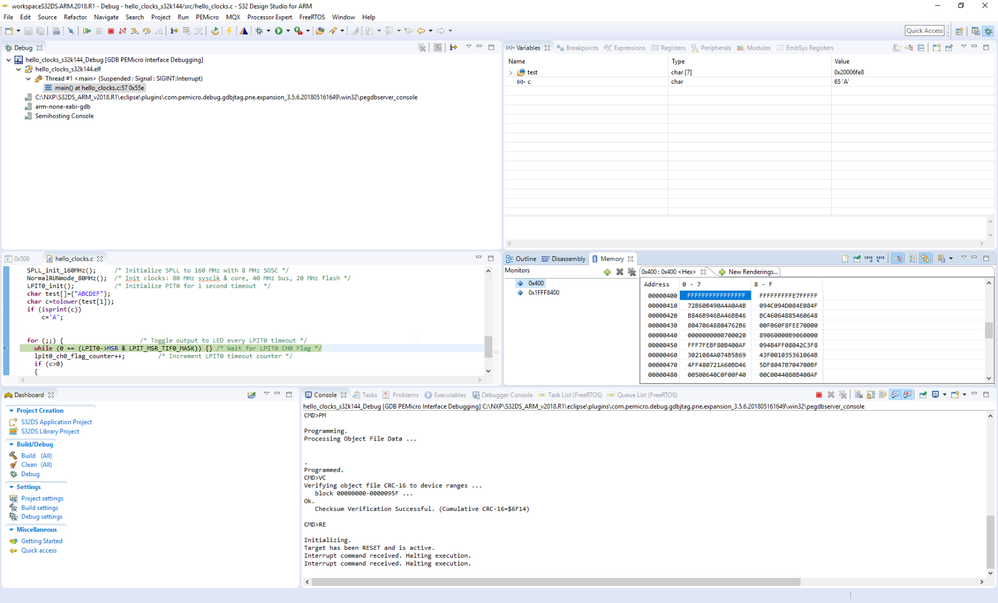998x603 pixels.
Task: Click S32DS Application Project link
Action: pos(57,422)
